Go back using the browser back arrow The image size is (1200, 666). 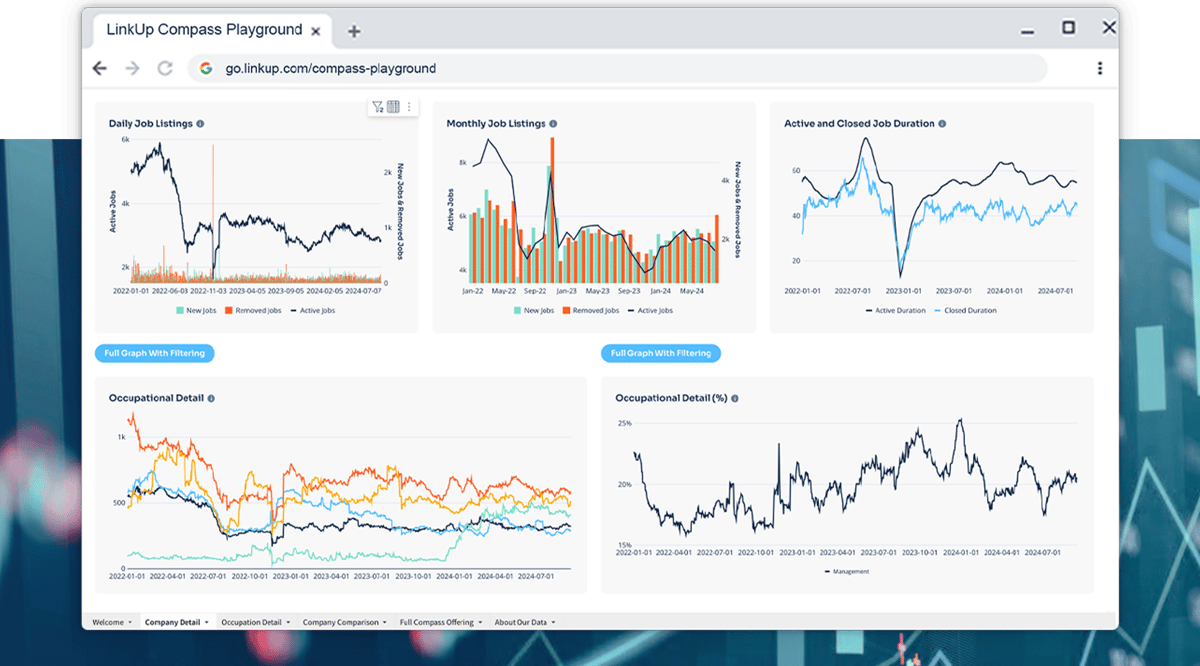pyautogui.click(x=99, y=68)
